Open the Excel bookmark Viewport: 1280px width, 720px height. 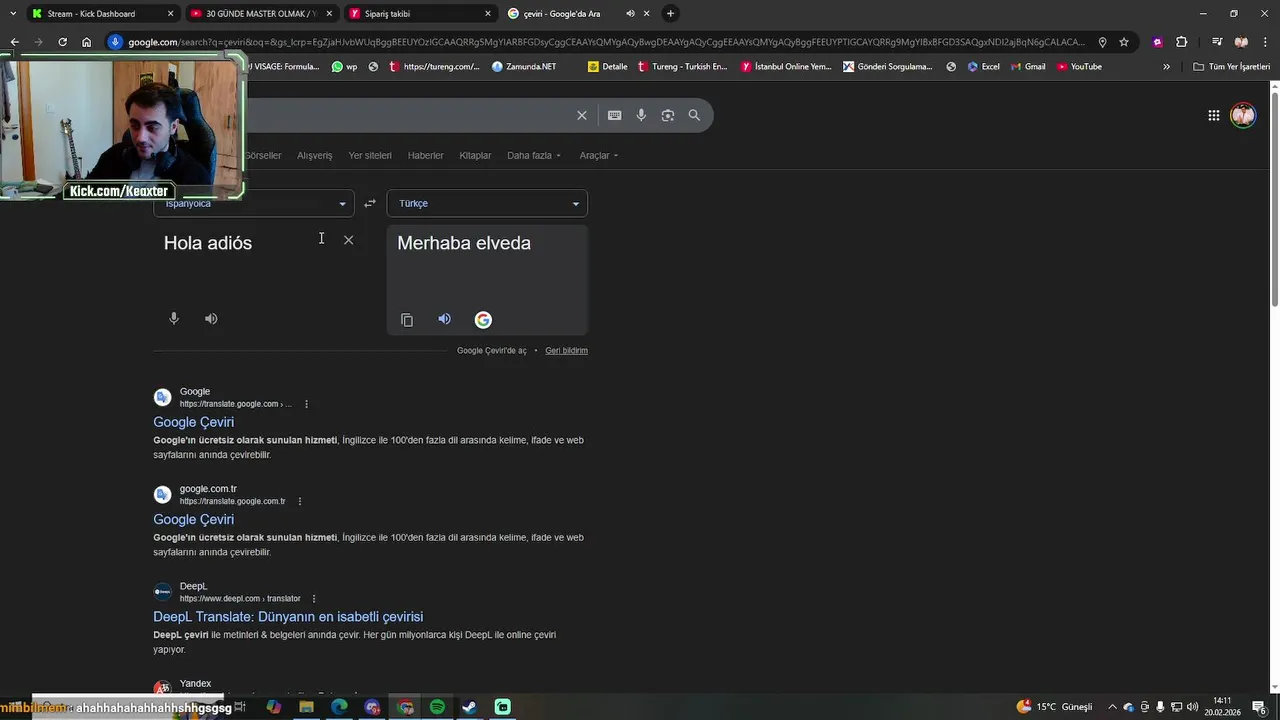tap(983, 67)
